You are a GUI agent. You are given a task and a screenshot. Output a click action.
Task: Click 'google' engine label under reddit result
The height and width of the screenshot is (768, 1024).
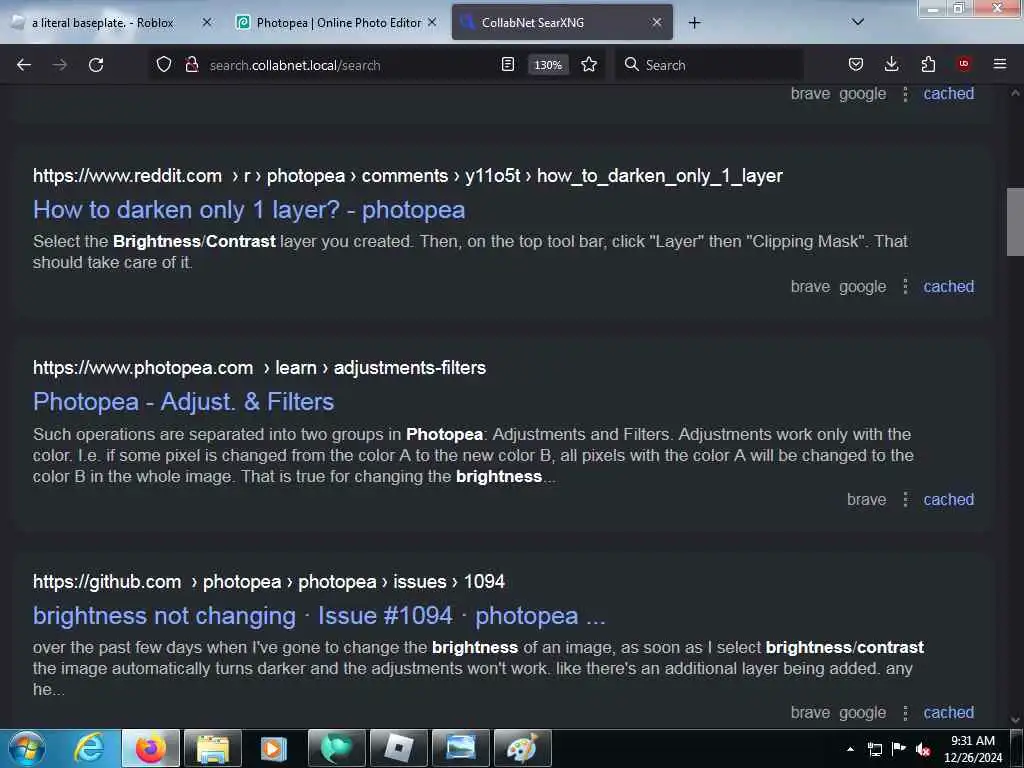(862, 287)
